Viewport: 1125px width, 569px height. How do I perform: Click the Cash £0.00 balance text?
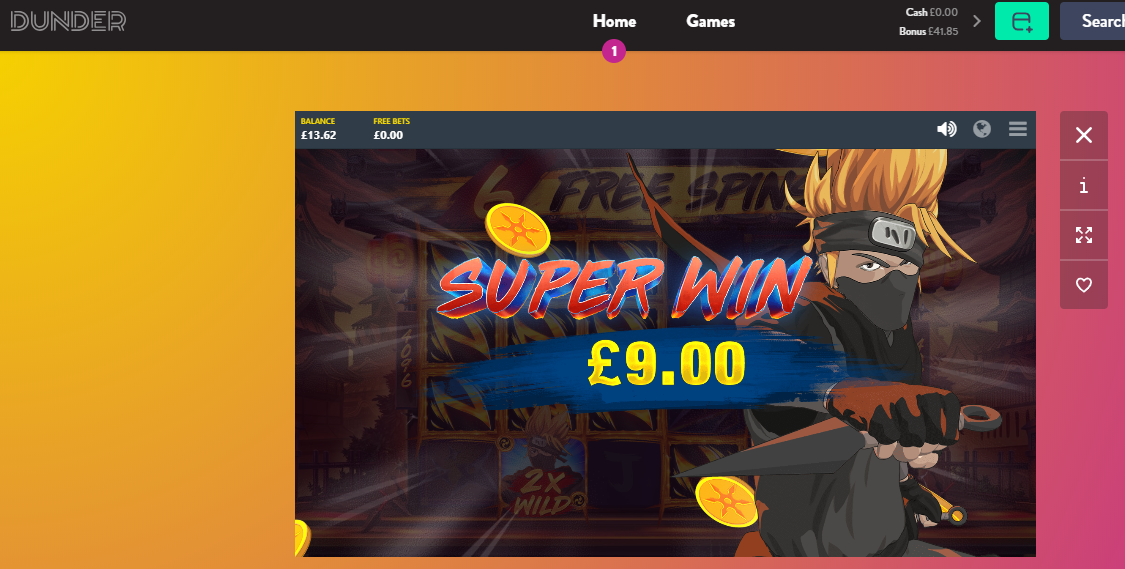tap(931, 12)
